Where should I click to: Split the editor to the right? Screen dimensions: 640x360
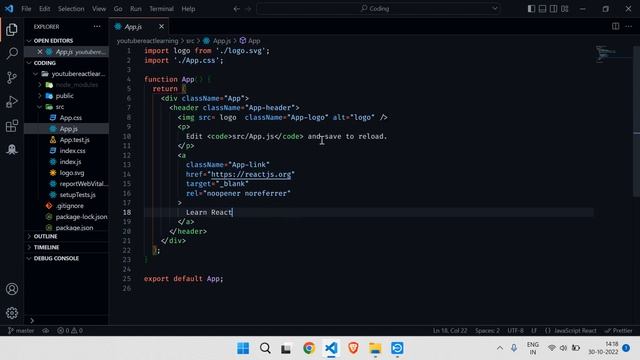point(616,27)
